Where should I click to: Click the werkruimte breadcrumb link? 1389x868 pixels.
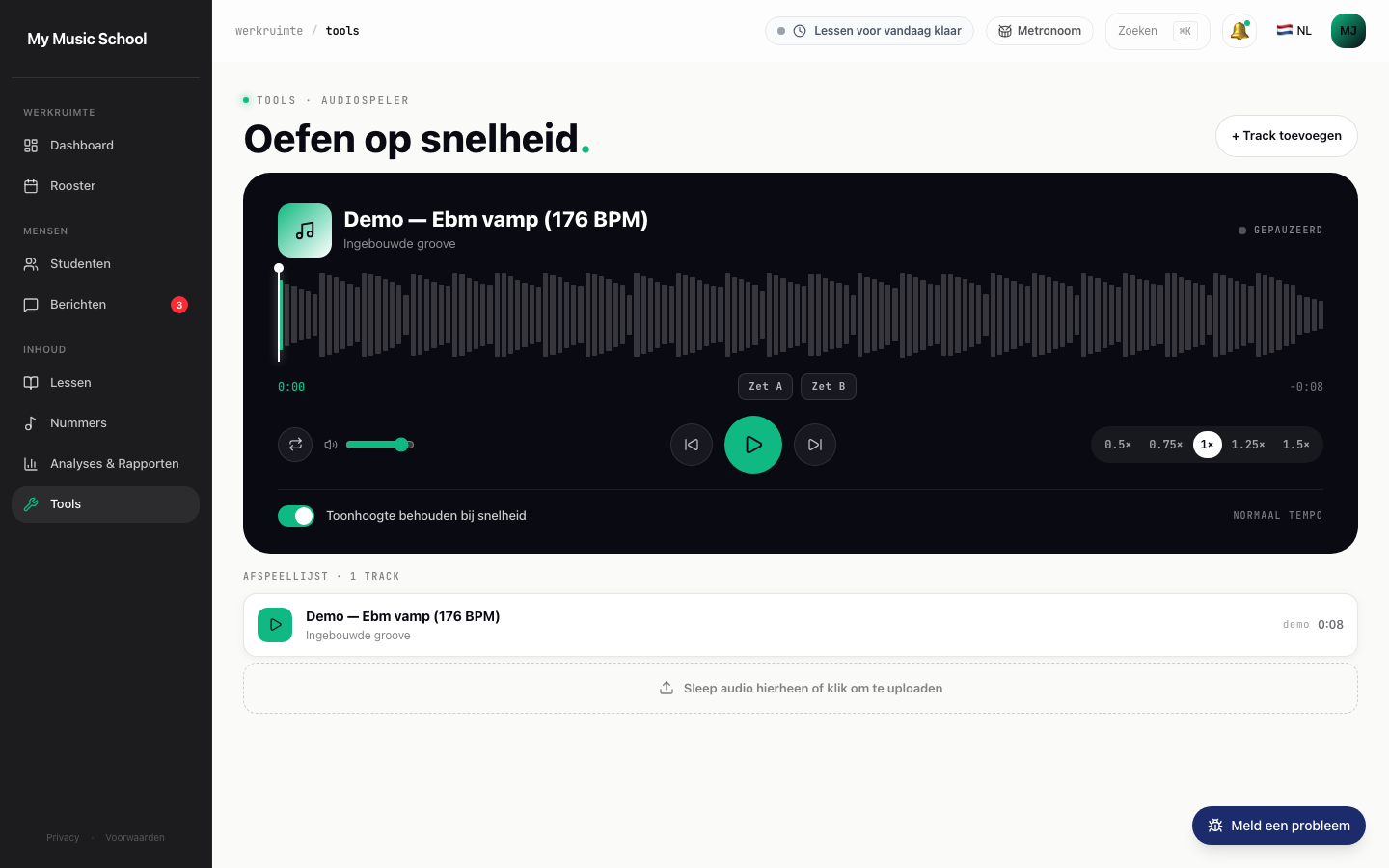tap(269, 31)
